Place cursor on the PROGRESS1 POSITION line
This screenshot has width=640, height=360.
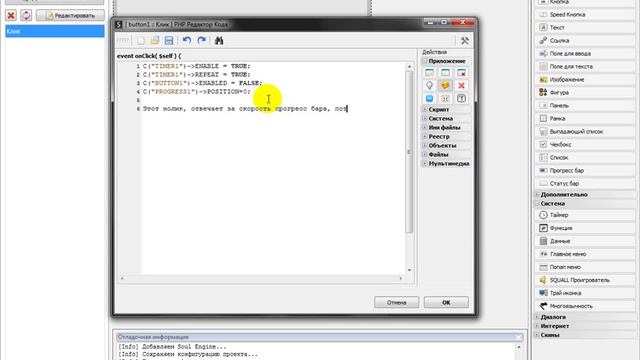pos(197,92)
